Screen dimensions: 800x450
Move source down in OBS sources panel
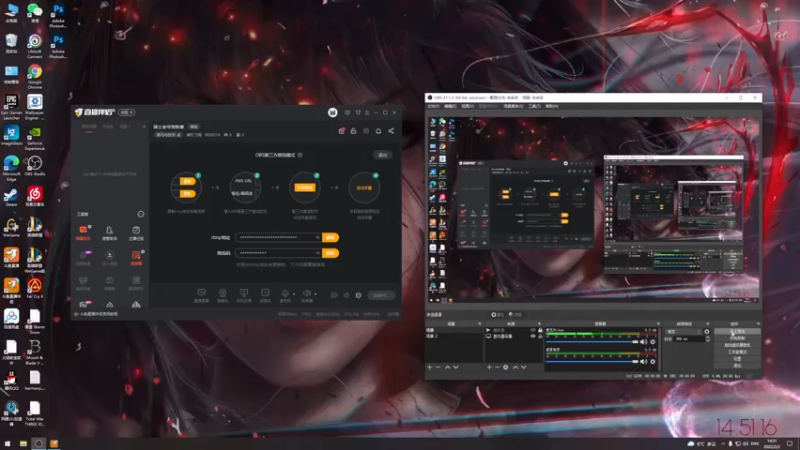523,367
